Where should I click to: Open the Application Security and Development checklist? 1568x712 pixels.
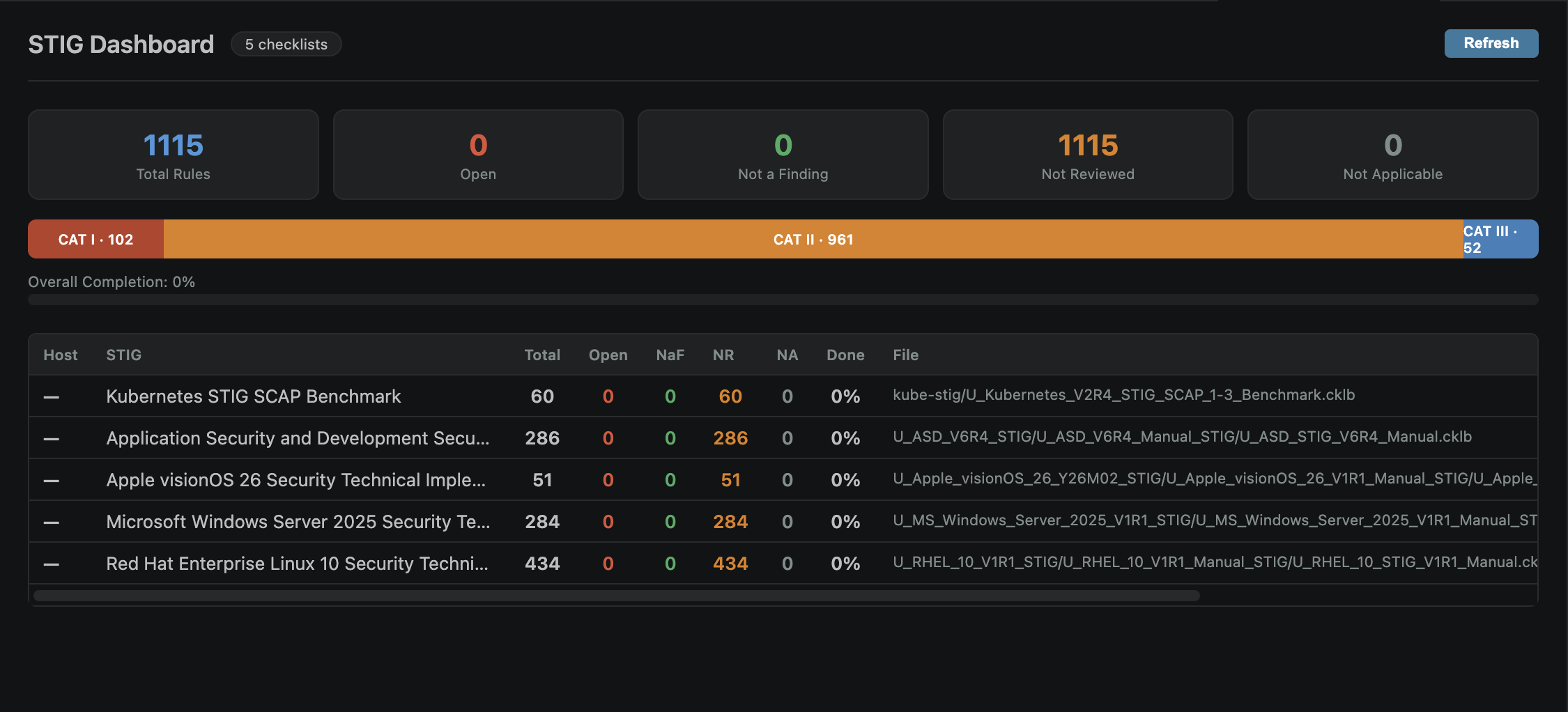(x=298, y=438)
